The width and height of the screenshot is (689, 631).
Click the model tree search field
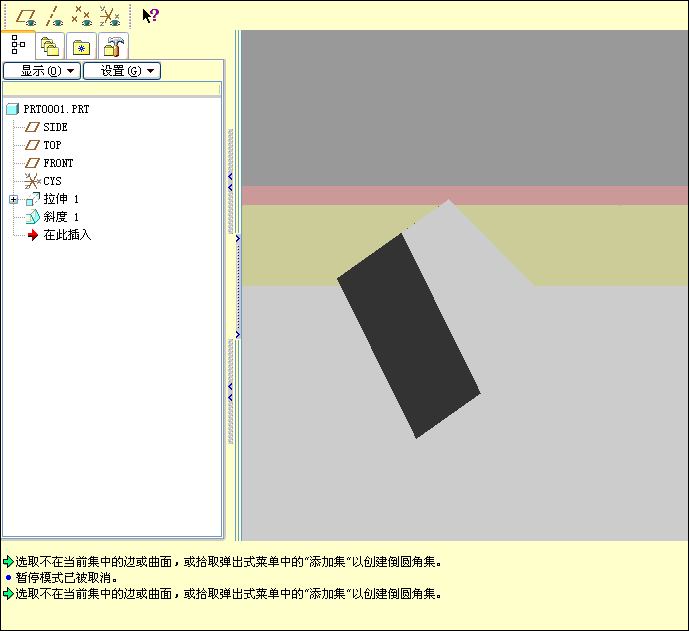coord(111,89)
